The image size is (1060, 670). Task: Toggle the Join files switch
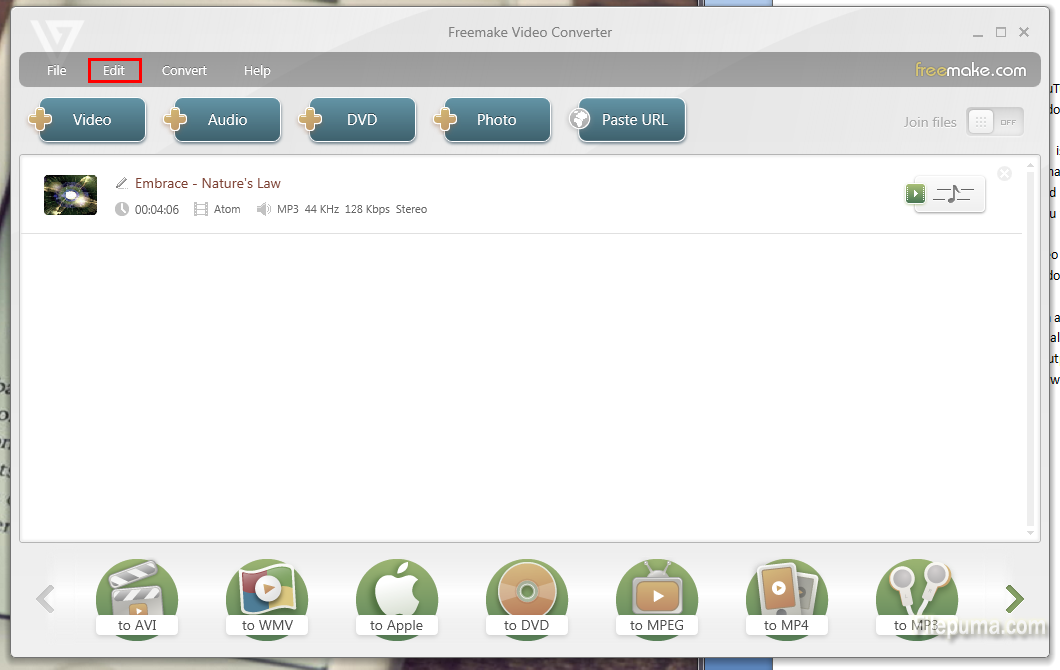pyautogui.click(x=994, y=122)
